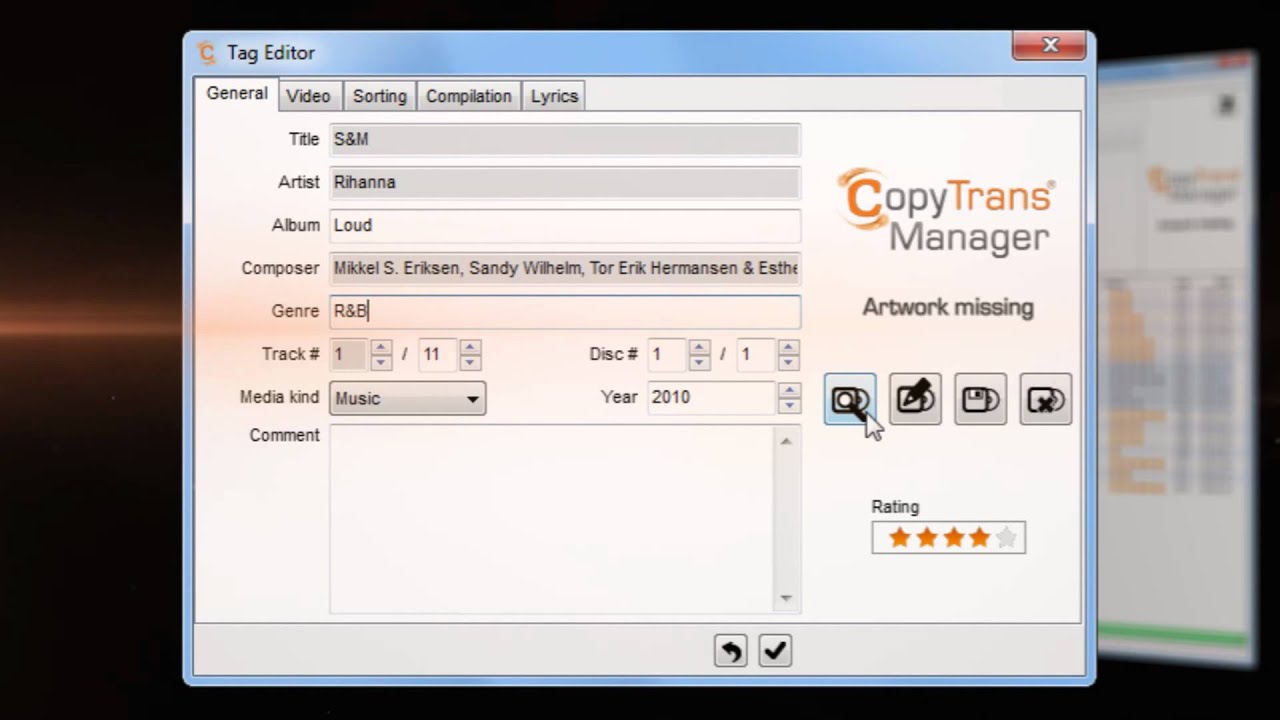Click the total discs field
This screenshot has width=1280, height=720.
point(757,354)
